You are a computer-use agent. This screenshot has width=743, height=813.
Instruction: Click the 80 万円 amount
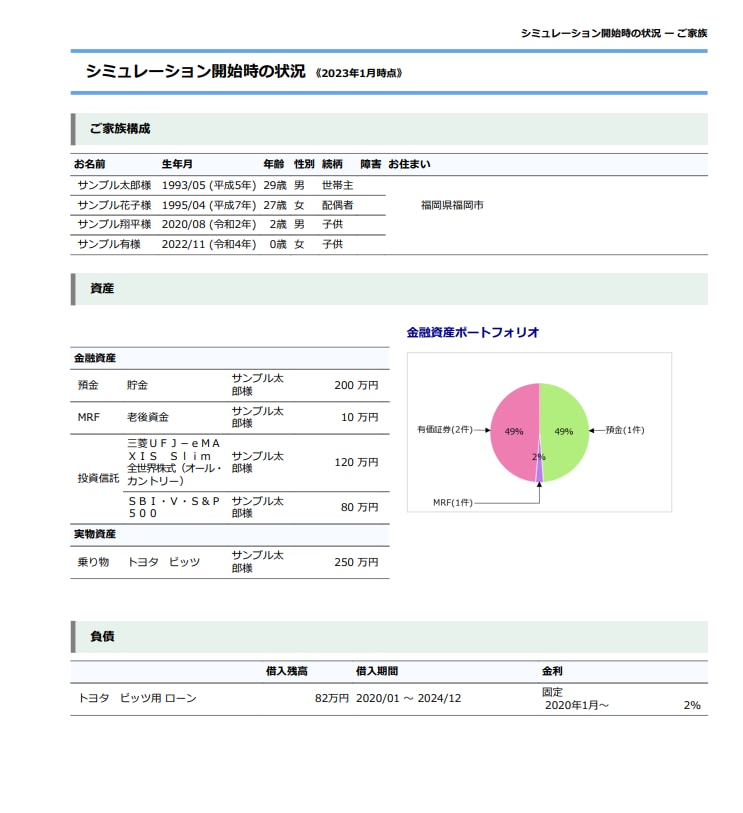click(x=359, y=507)
